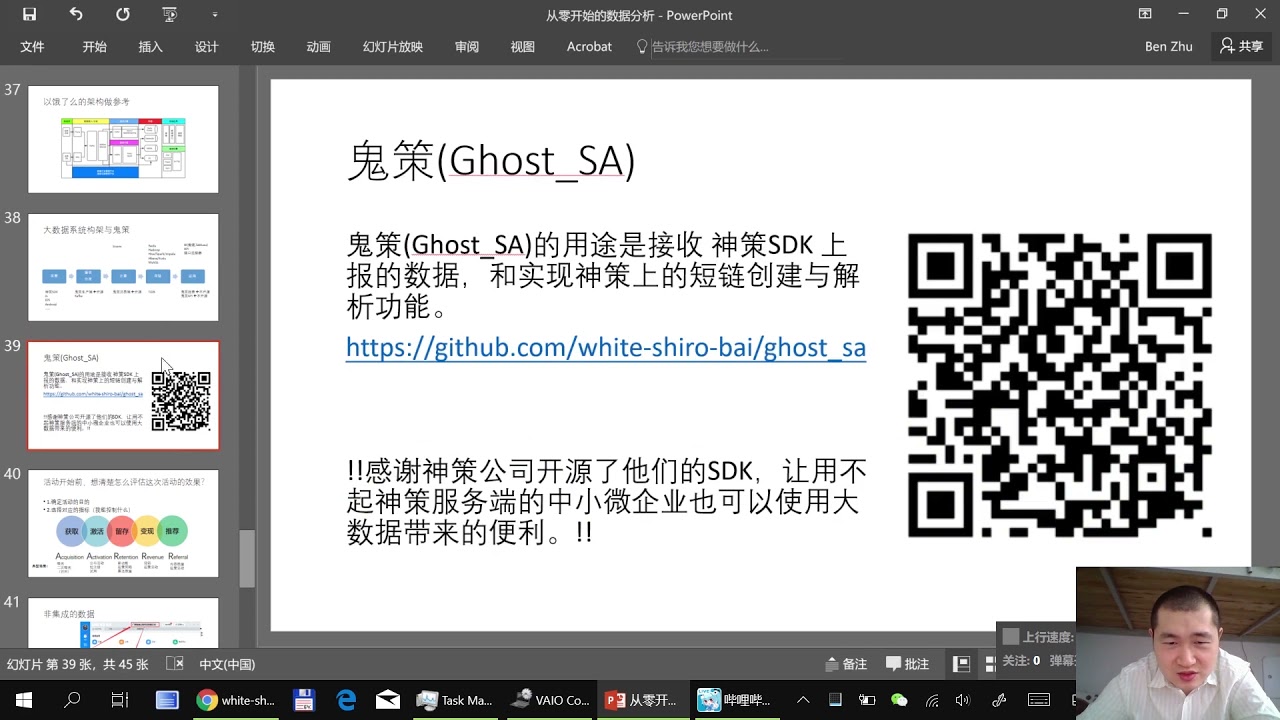Screen dimensions: 1280x720
Task: Toggle the 备注 notes pane
Action: point(846,664)
